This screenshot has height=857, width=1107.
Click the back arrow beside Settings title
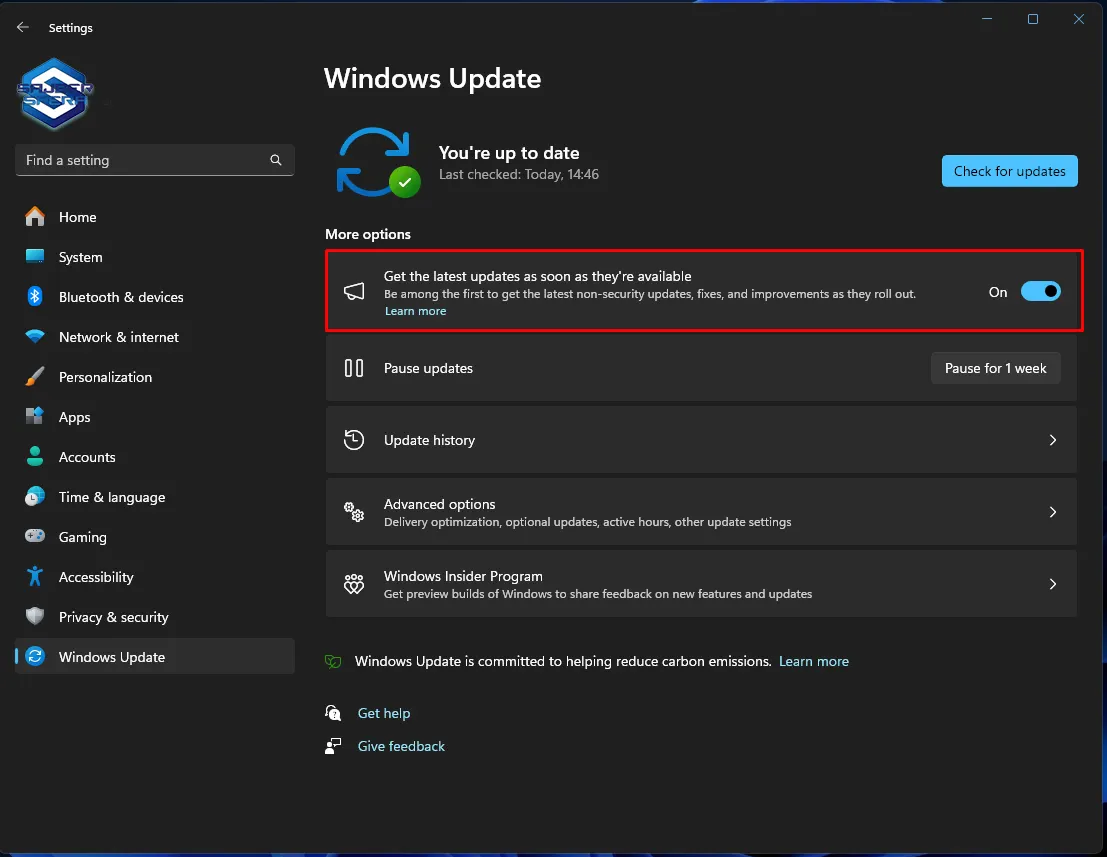tap(23, 27)
